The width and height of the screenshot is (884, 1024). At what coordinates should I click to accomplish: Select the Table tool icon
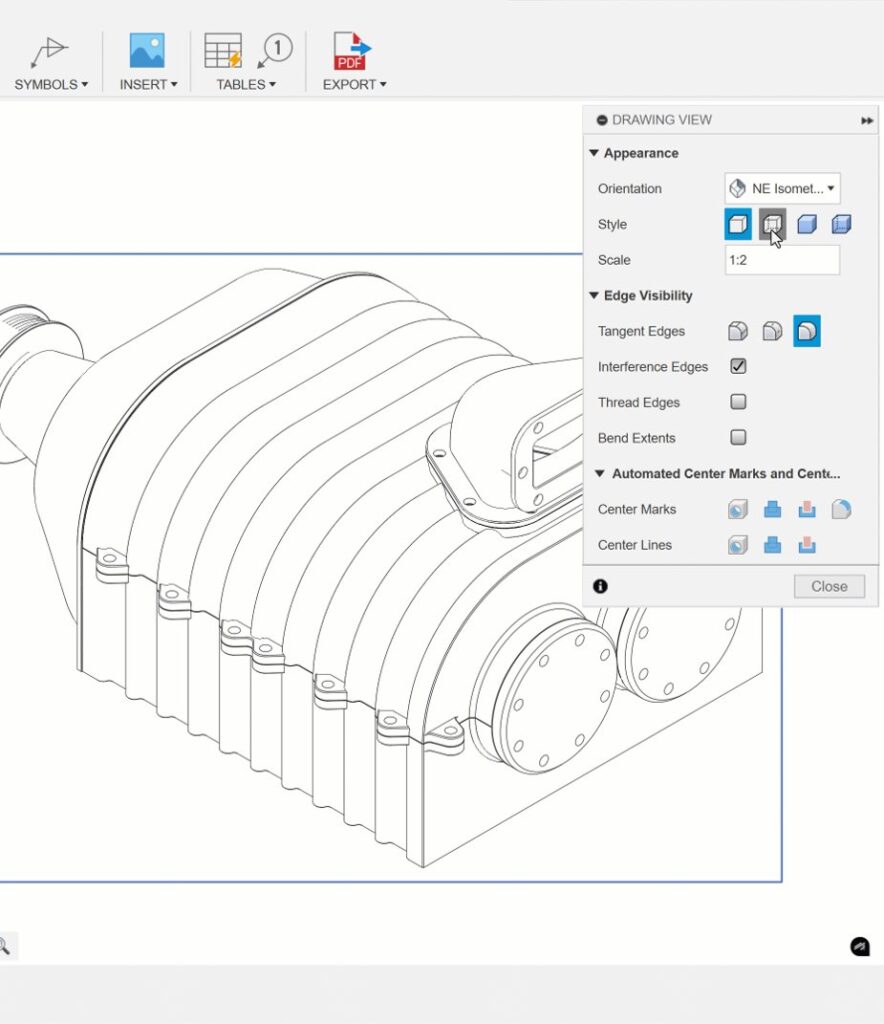[x=222, y=50]
